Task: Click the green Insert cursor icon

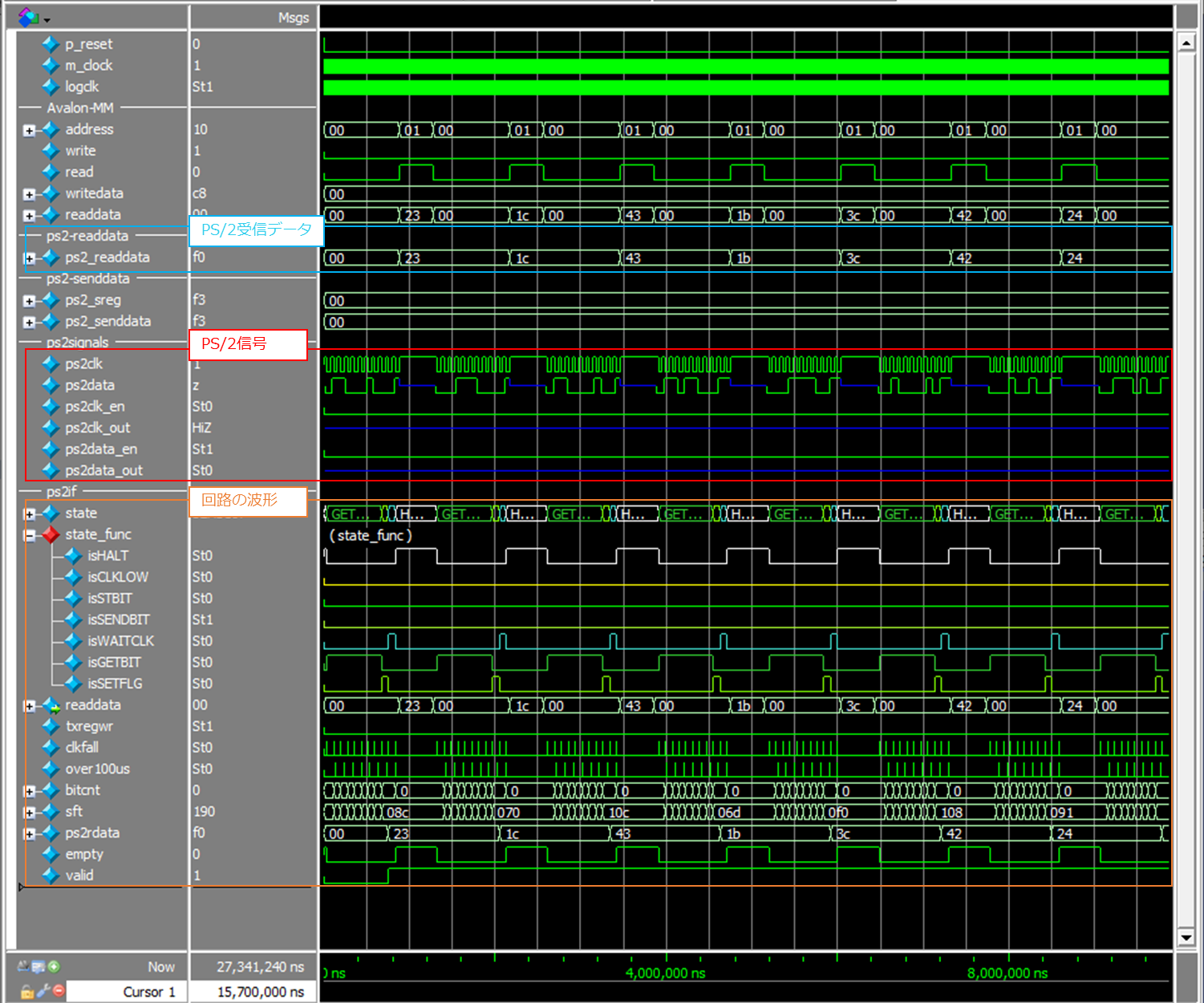Action: click(x=54, y=967)
